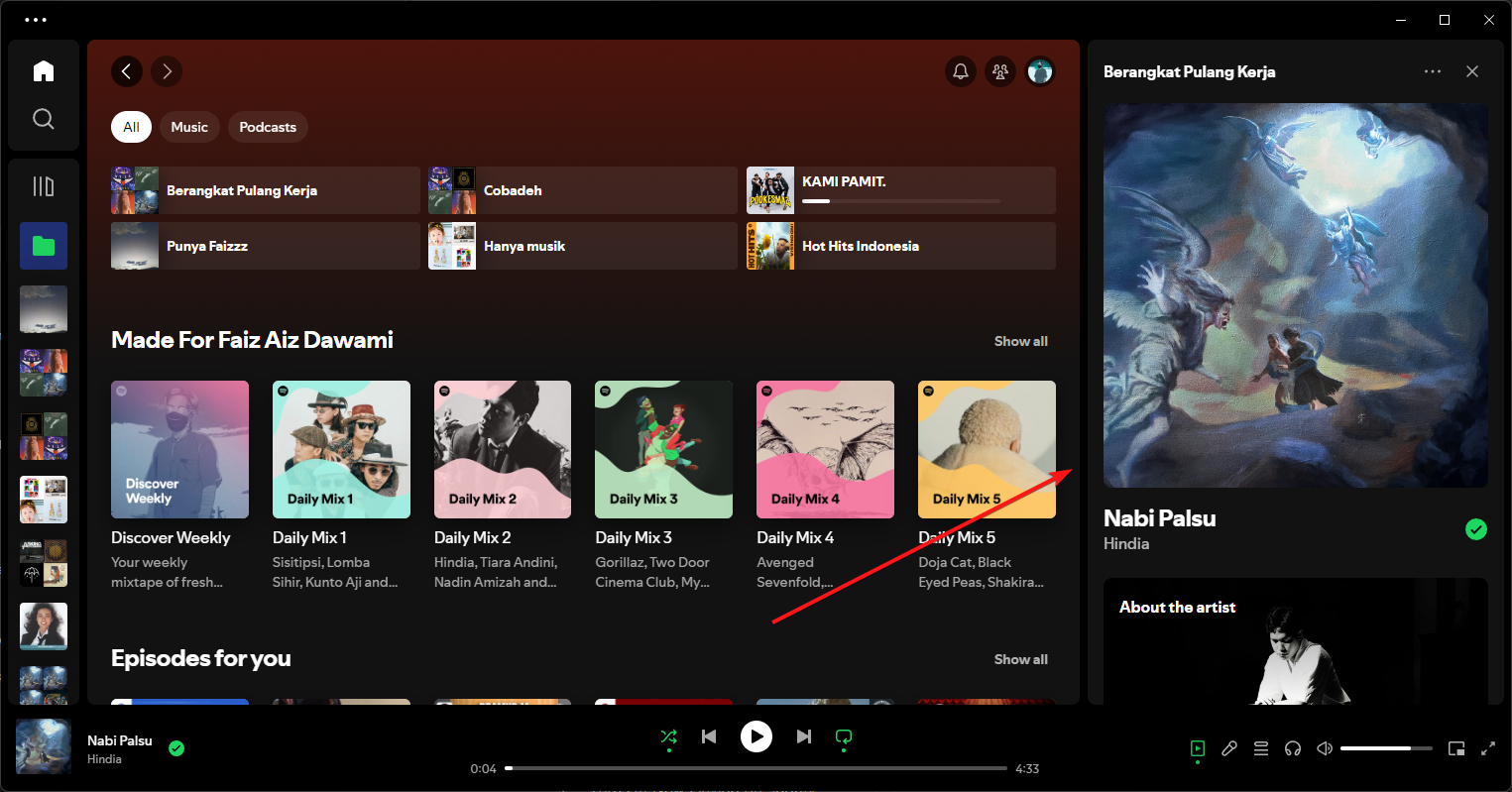The height and width of the screenshot is (792, 1512).
Task: Open Friend Activity icon
Action: tap(1000, 71)
